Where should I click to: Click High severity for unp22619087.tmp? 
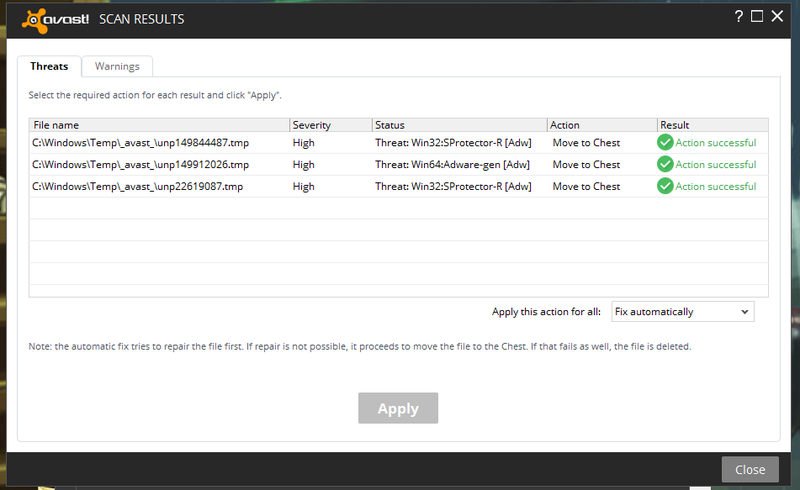(x=304, y=187)
